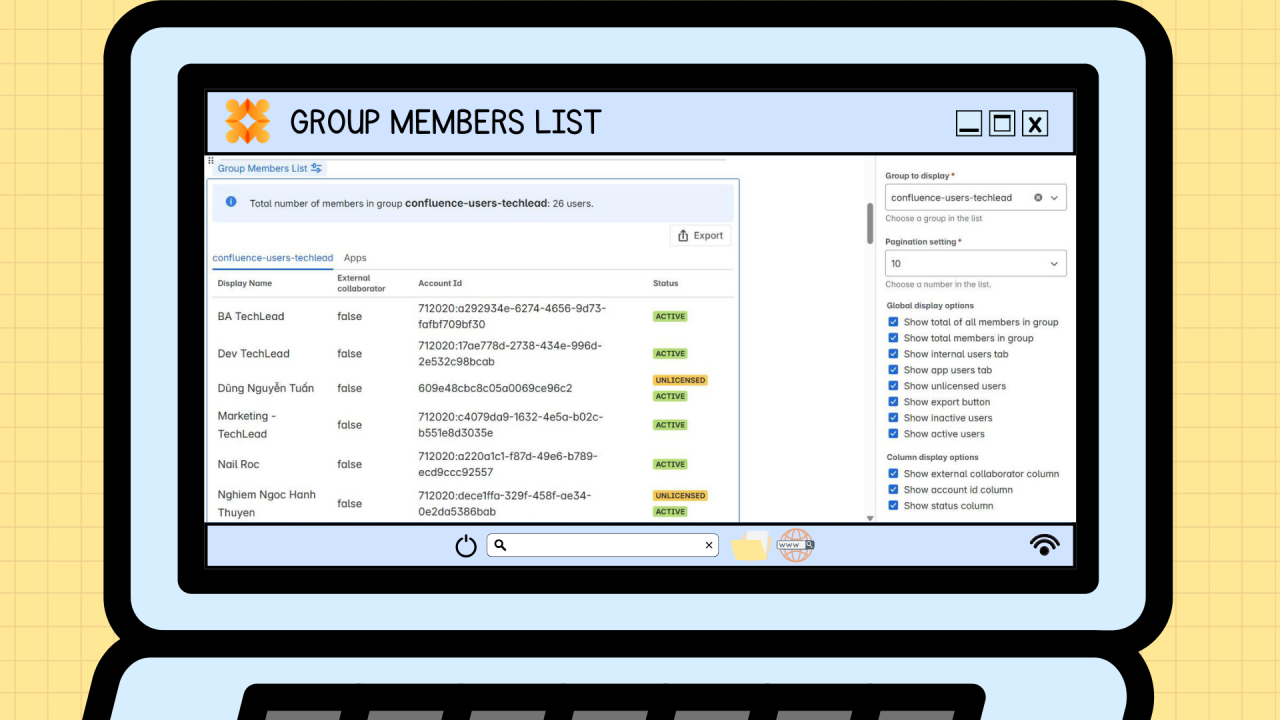The height and width of the screenshot is (720, 1280).
Task: Click the Account Id column header
Action: (440, 284)
